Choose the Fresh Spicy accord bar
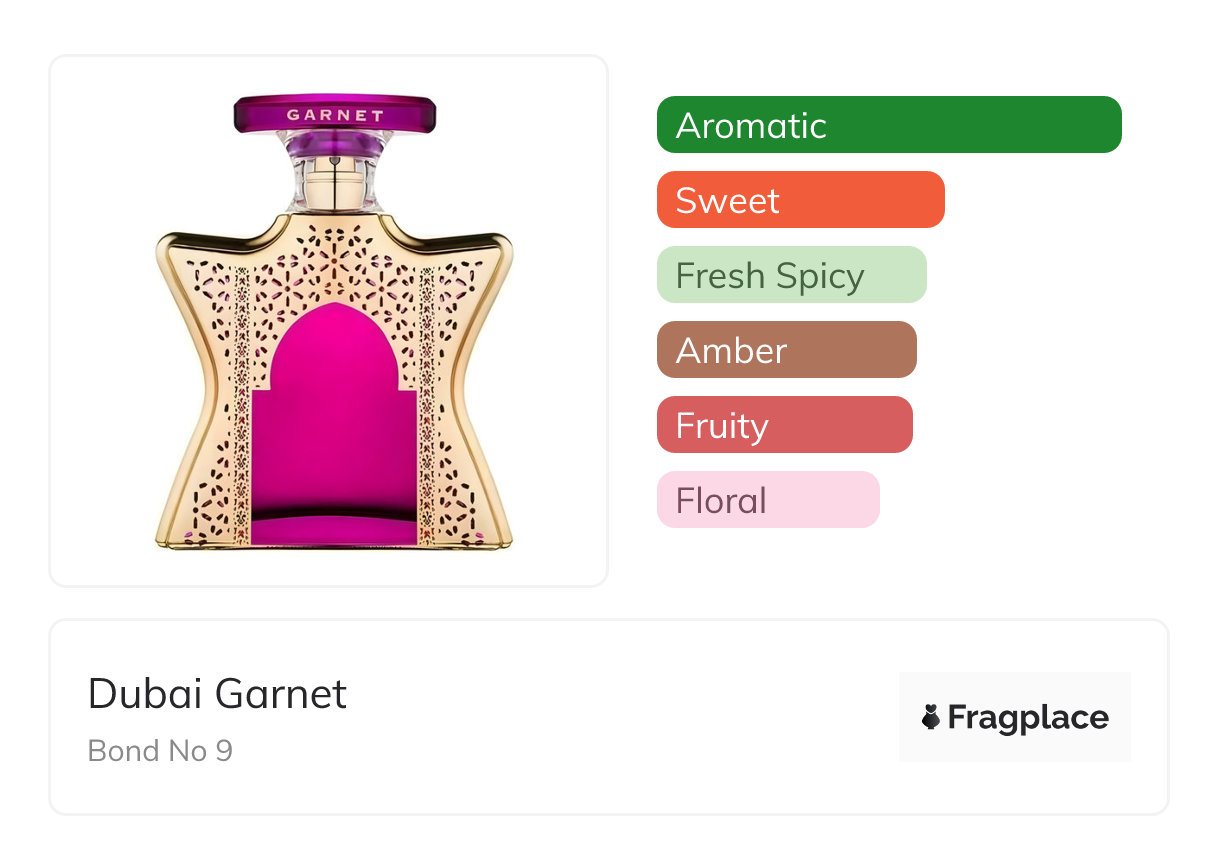The width and height of the screenshot is (1218, 864). coord(791,275)
